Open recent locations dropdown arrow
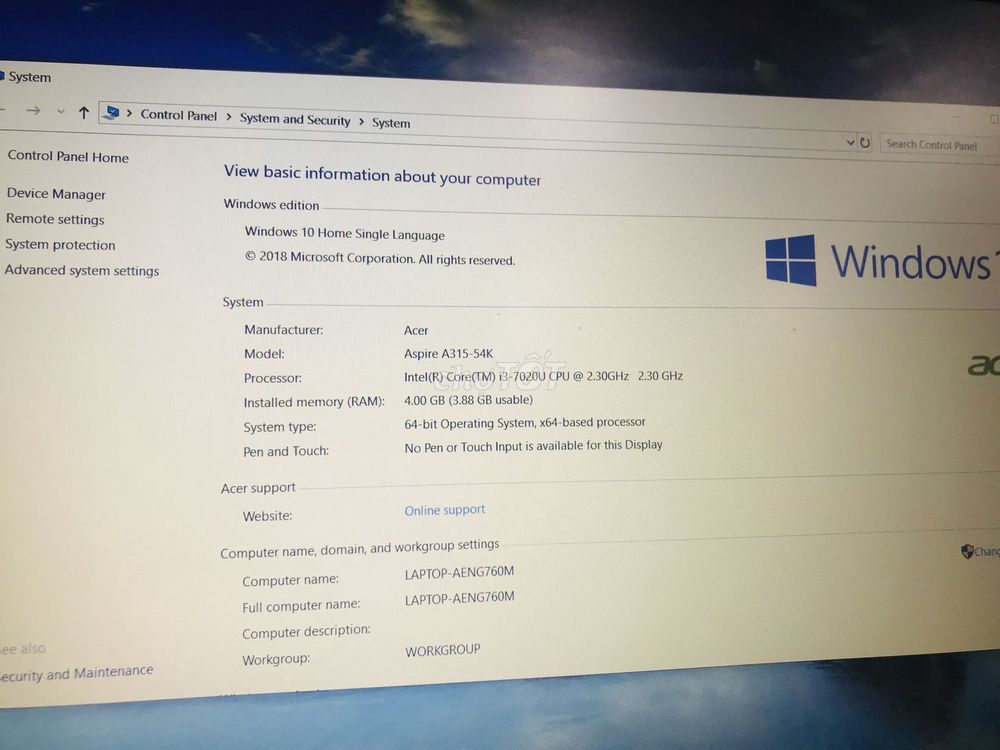The image size is (1000, 750). pos(61,112)
